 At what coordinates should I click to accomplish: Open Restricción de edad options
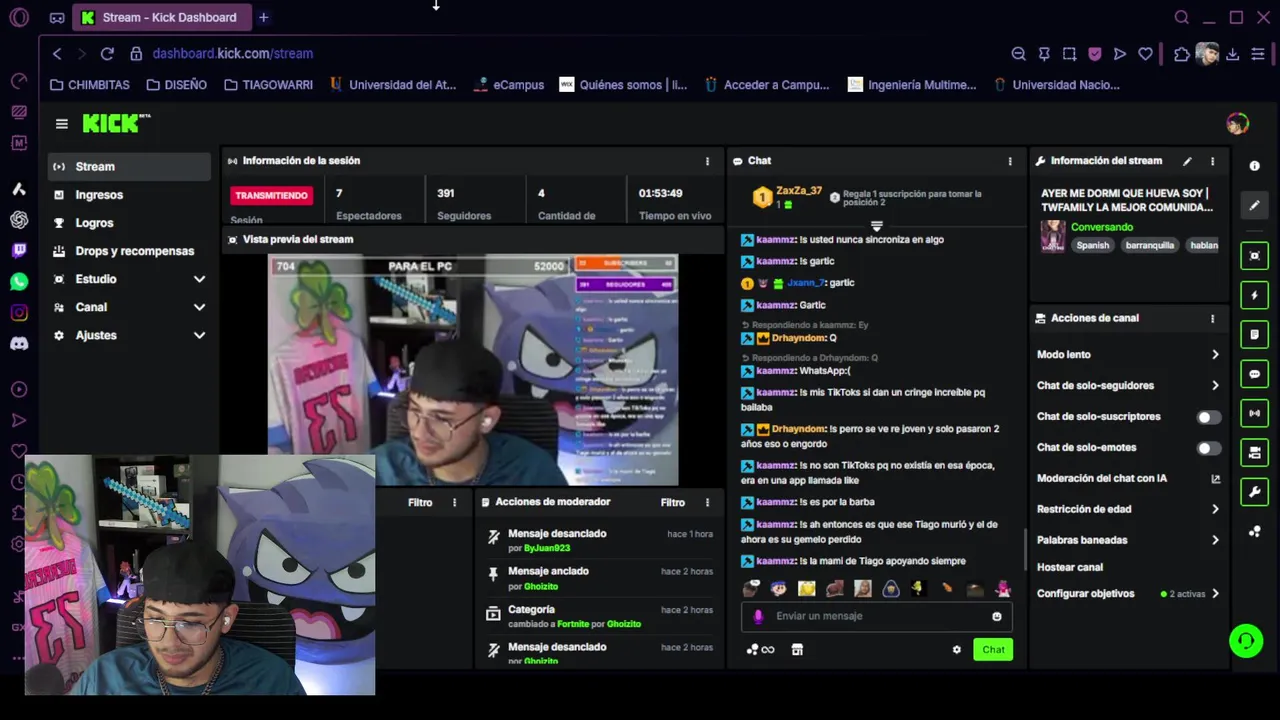click(x=1128, y=510)
